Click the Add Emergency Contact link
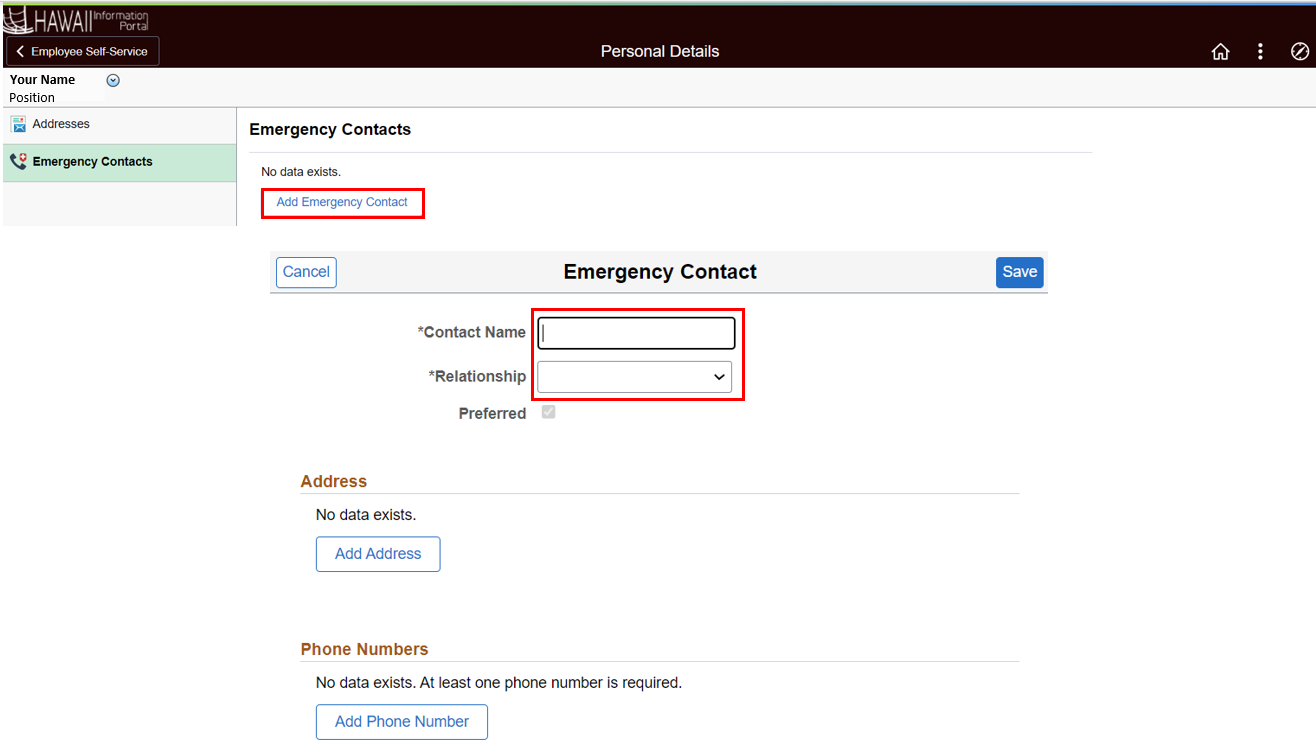This screenshot has width=1316, height=746. (343, 202)
